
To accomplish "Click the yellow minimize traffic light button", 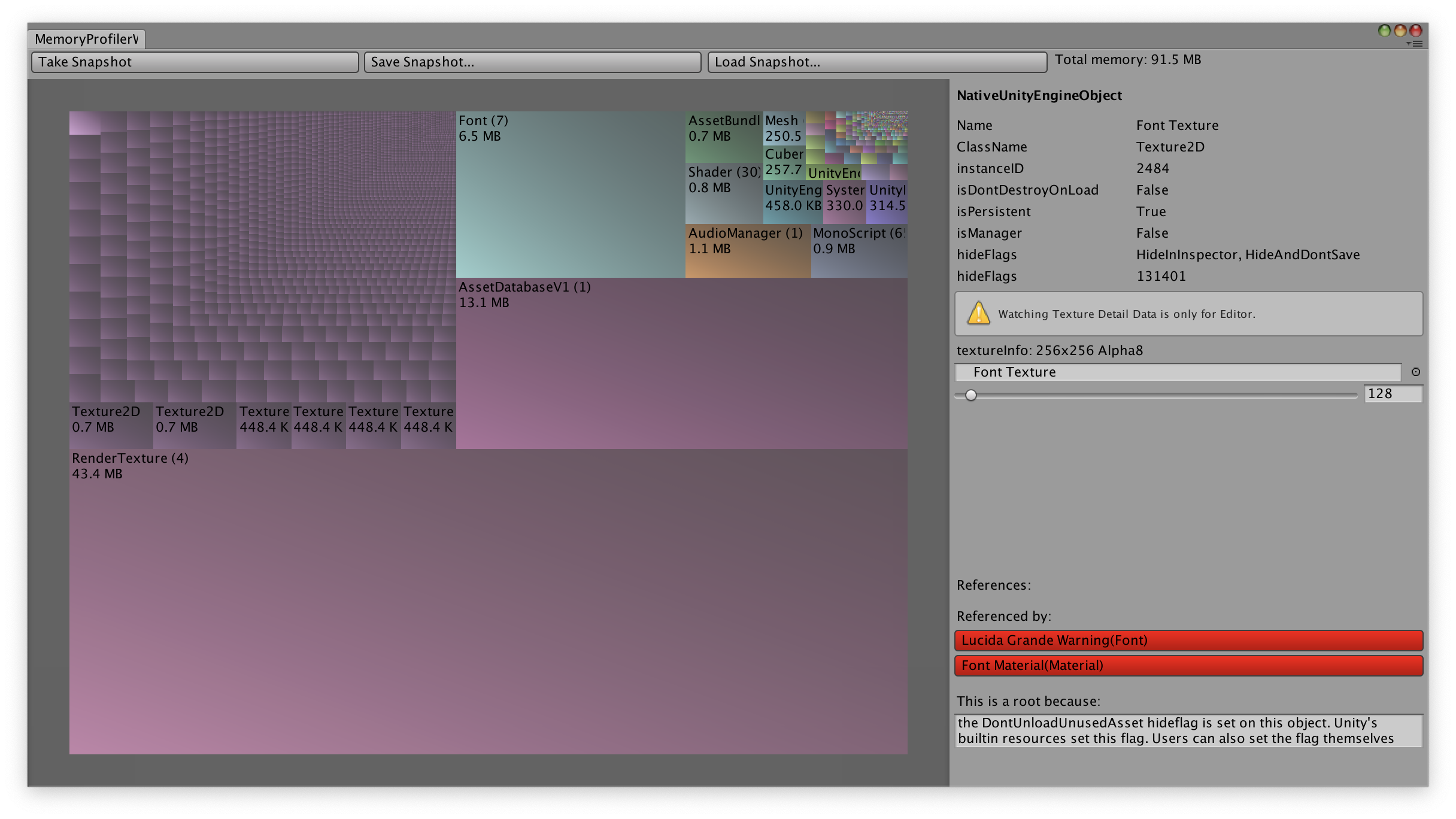I will 1400,30.
